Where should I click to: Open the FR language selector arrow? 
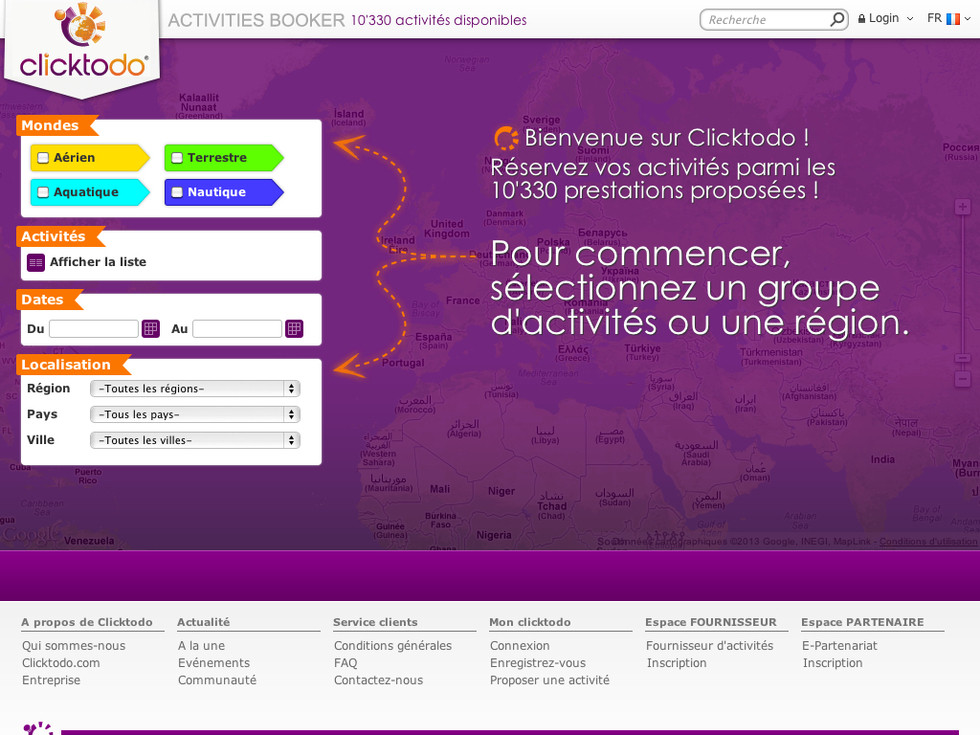(968, 19)
